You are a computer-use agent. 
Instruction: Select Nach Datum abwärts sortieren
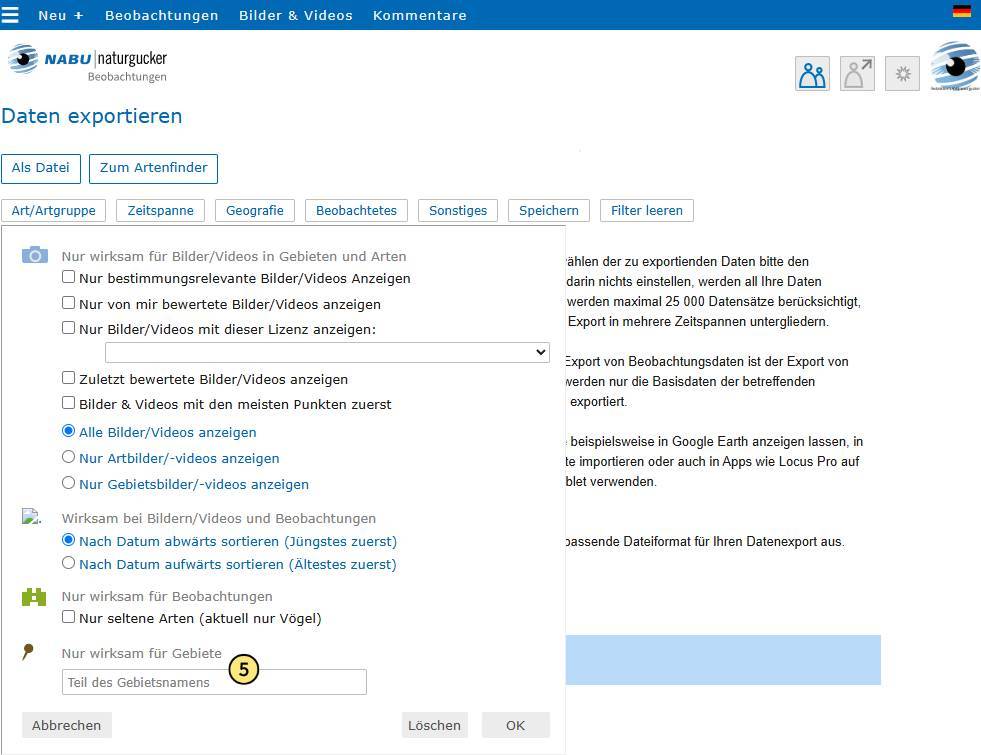click(68, 540)
